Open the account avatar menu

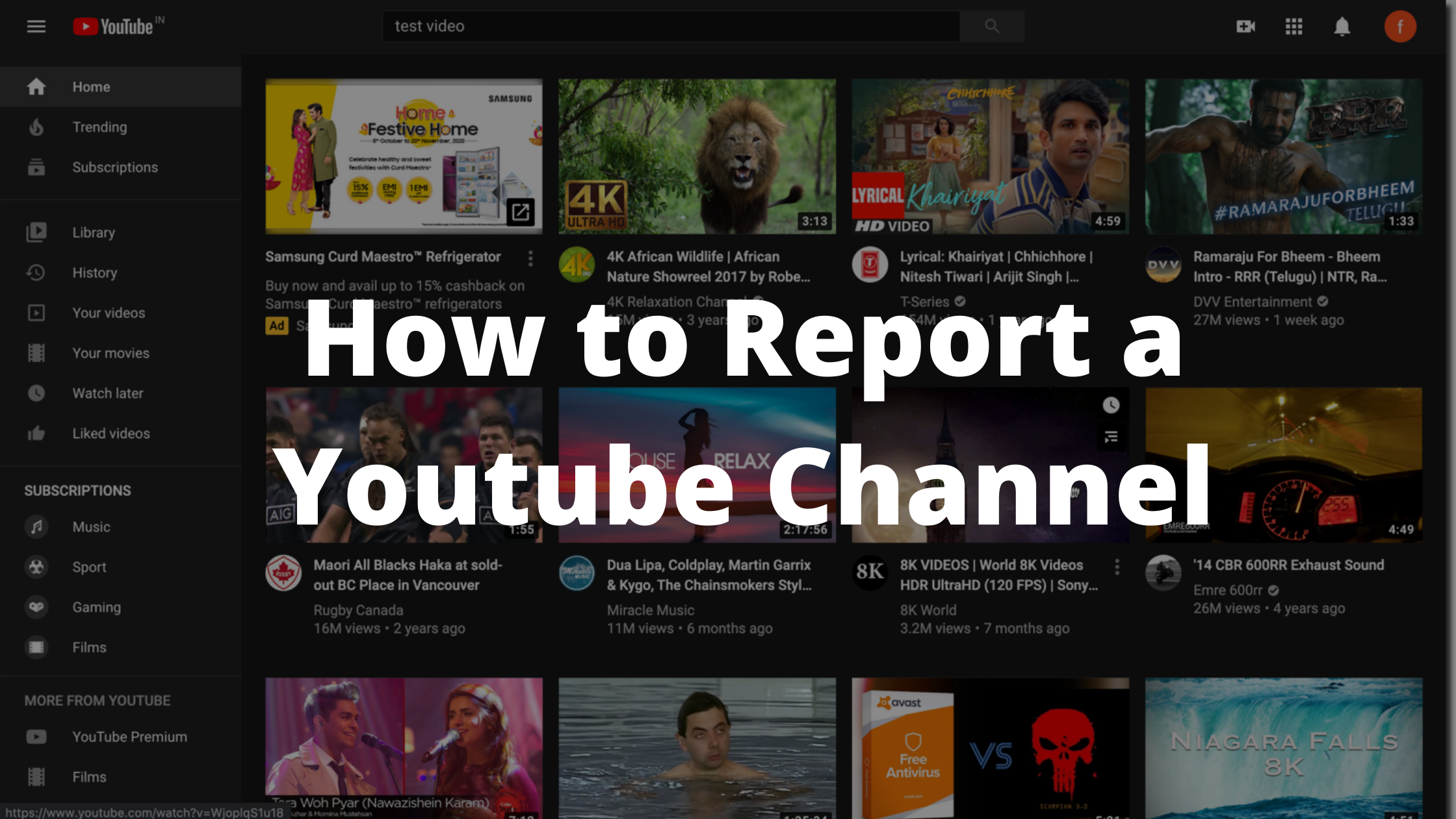tap(1400, 27)
